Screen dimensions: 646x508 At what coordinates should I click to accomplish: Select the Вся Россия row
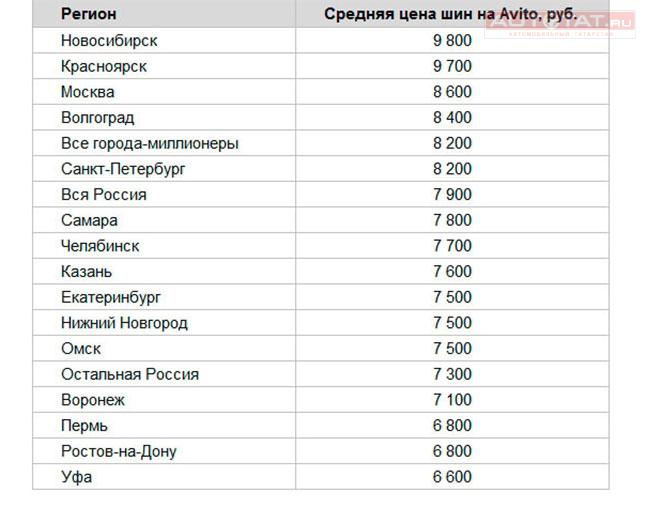coord(321,194)
